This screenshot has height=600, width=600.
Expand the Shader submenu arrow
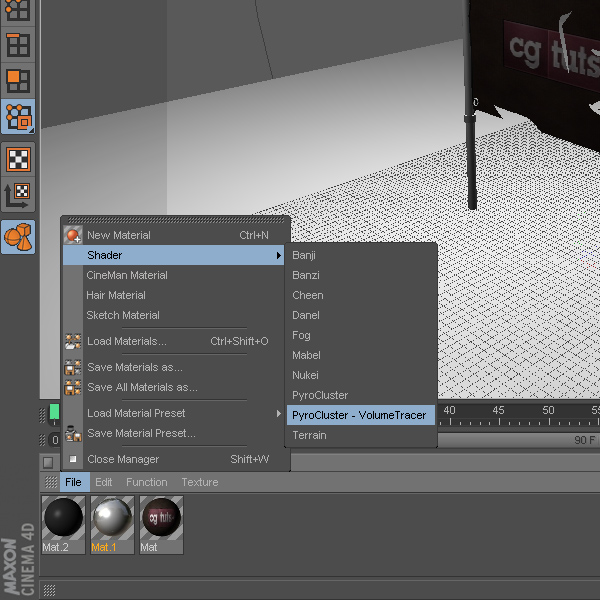click(x=279, y=255)
